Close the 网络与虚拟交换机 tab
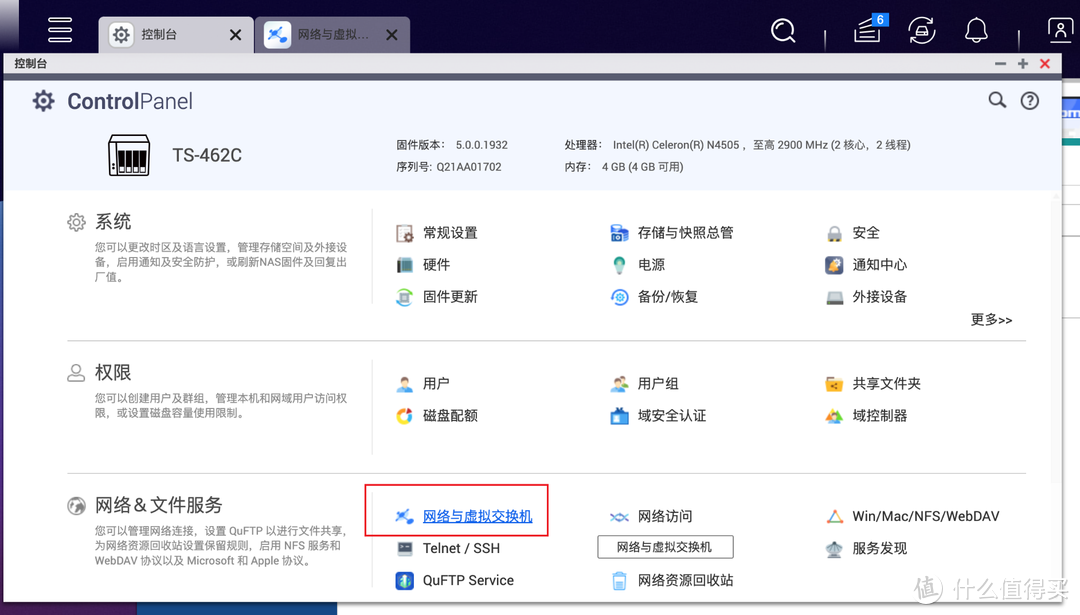This screenshot has height=615, width=1080. pyautogui.click(x=391, y=35)
